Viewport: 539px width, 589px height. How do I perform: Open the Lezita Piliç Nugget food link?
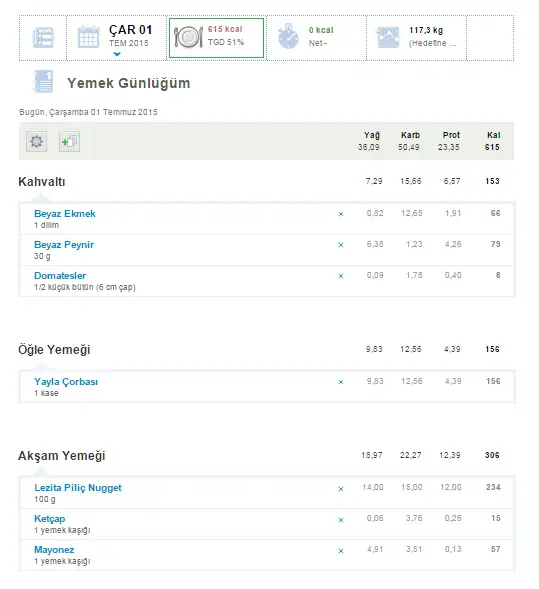pyautogui.click(x=78, y=488)
